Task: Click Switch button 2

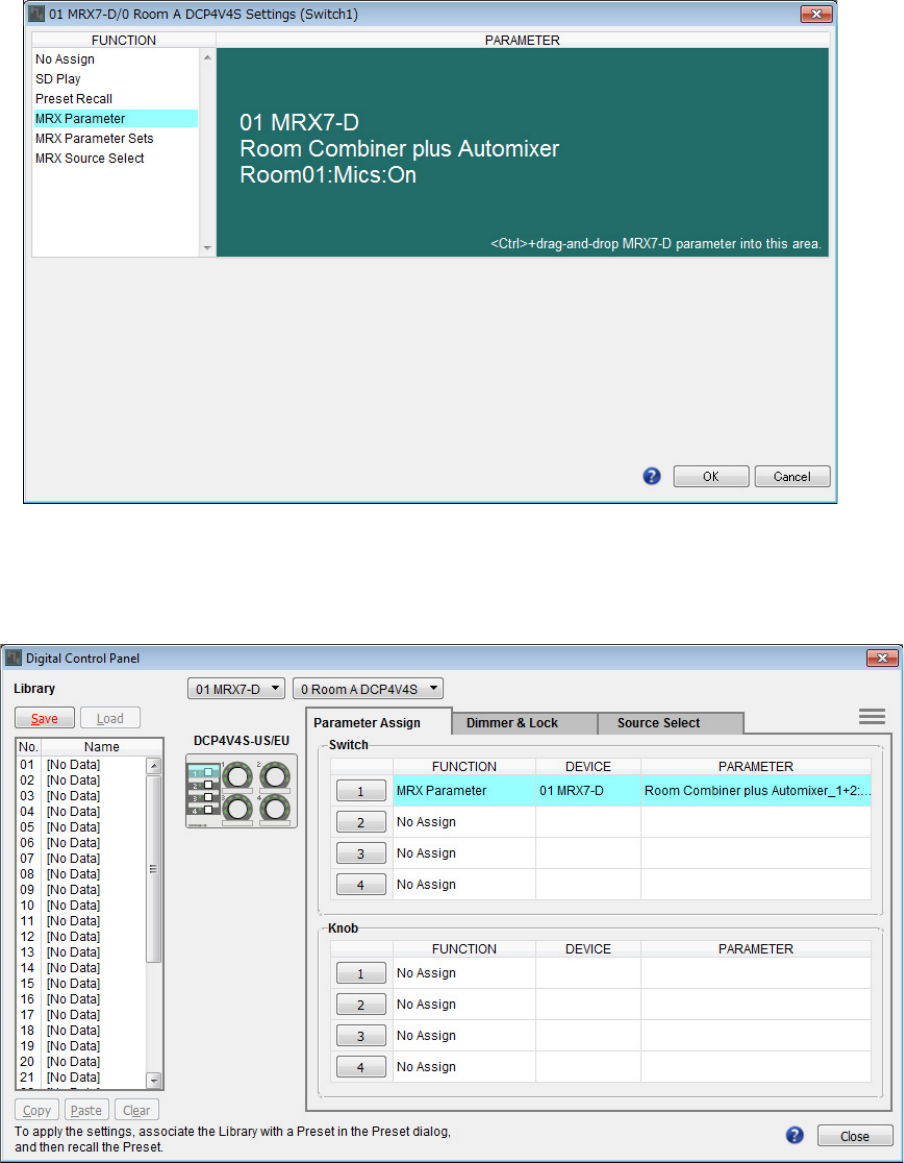Action: (360, 822)
